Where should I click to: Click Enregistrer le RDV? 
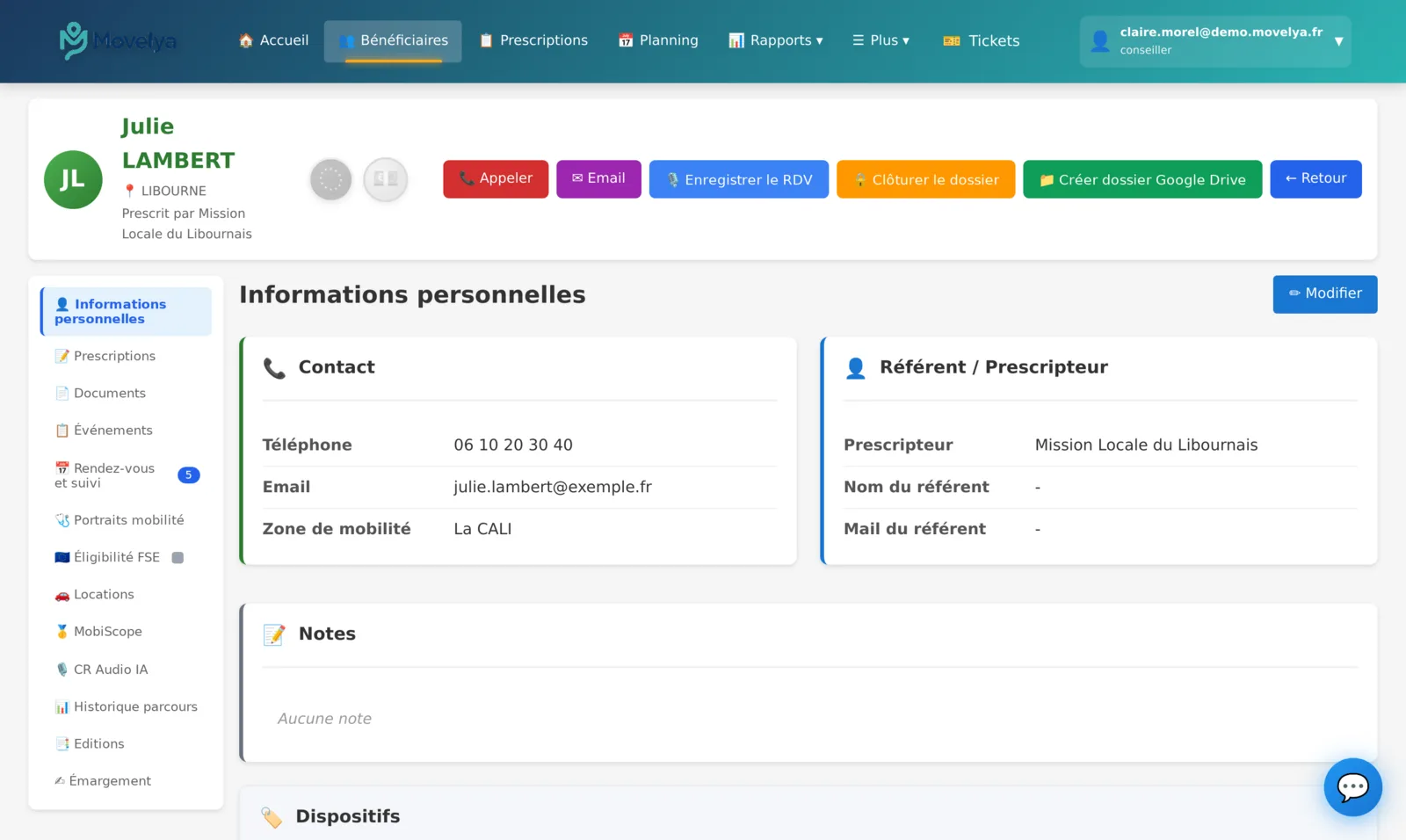[x=739, y=179]
